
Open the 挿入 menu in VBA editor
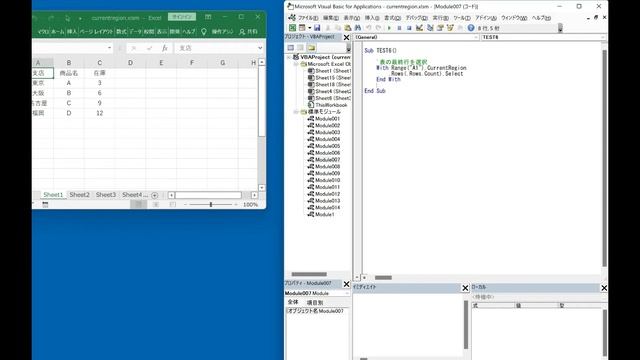tap(372, 18)
